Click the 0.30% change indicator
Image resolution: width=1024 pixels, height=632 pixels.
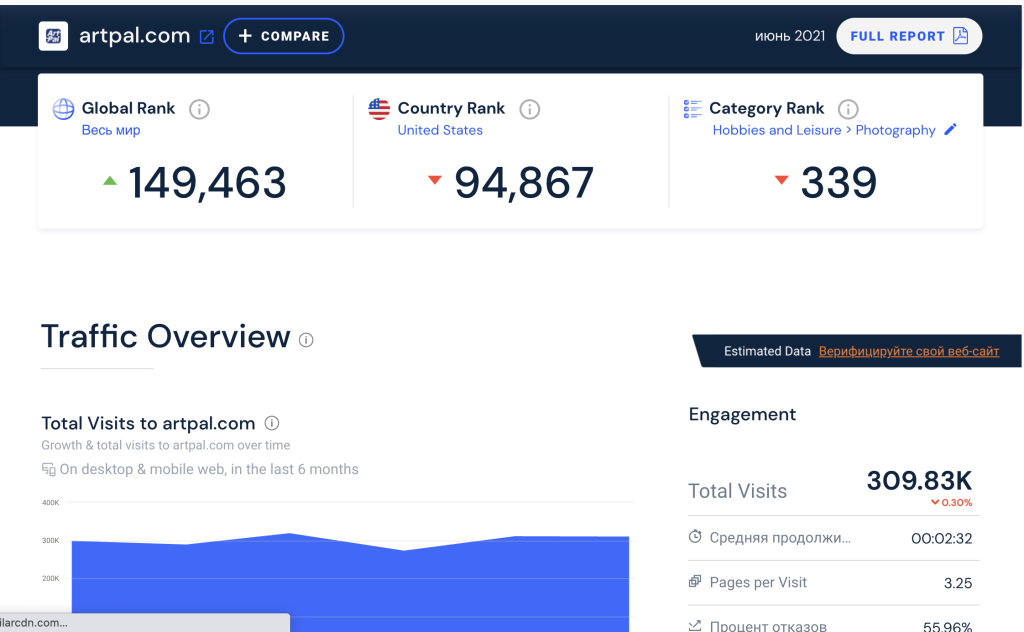[x=952, y=503]
